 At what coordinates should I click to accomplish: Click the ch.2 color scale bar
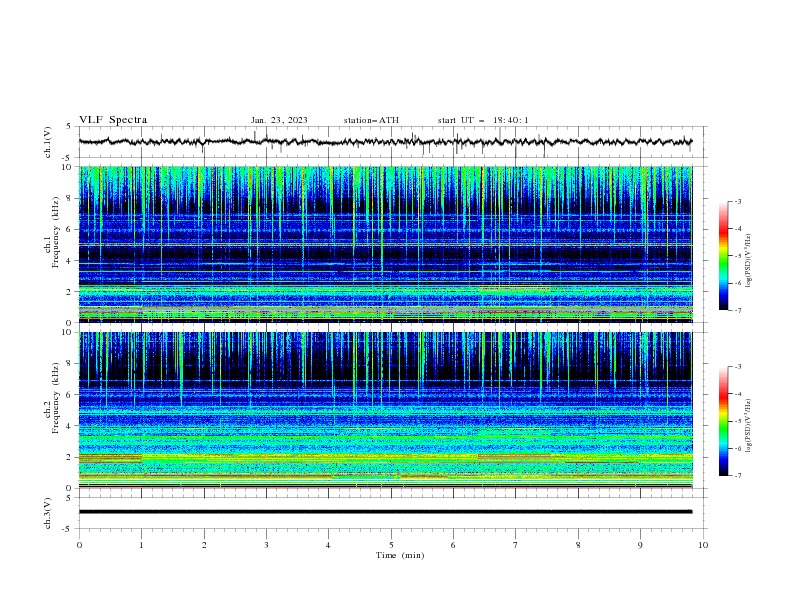click(724, 421)
